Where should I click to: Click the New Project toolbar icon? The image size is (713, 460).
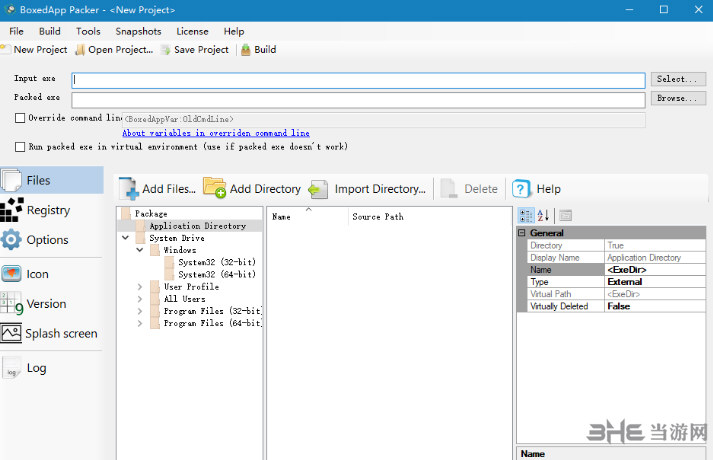[6, 50]
